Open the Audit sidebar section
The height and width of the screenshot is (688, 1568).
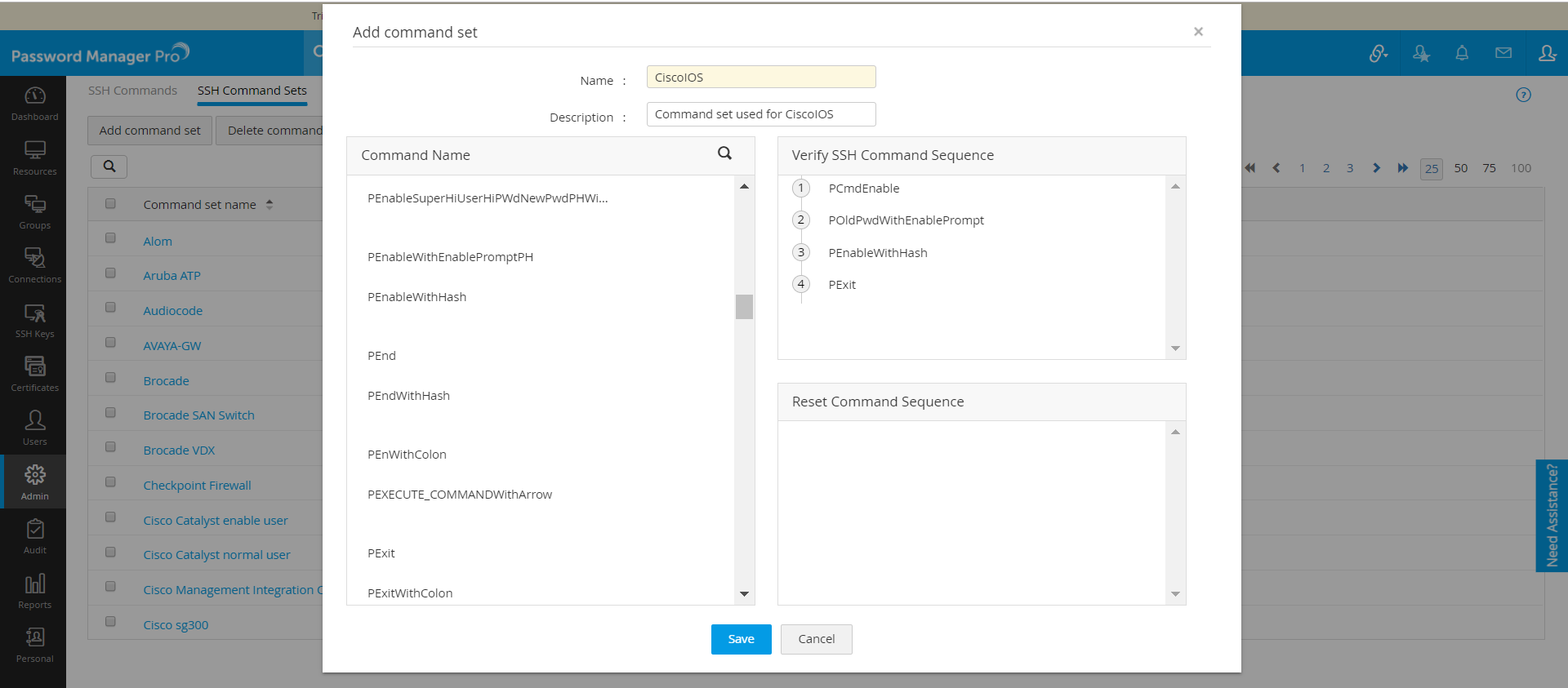coord(34,537)
